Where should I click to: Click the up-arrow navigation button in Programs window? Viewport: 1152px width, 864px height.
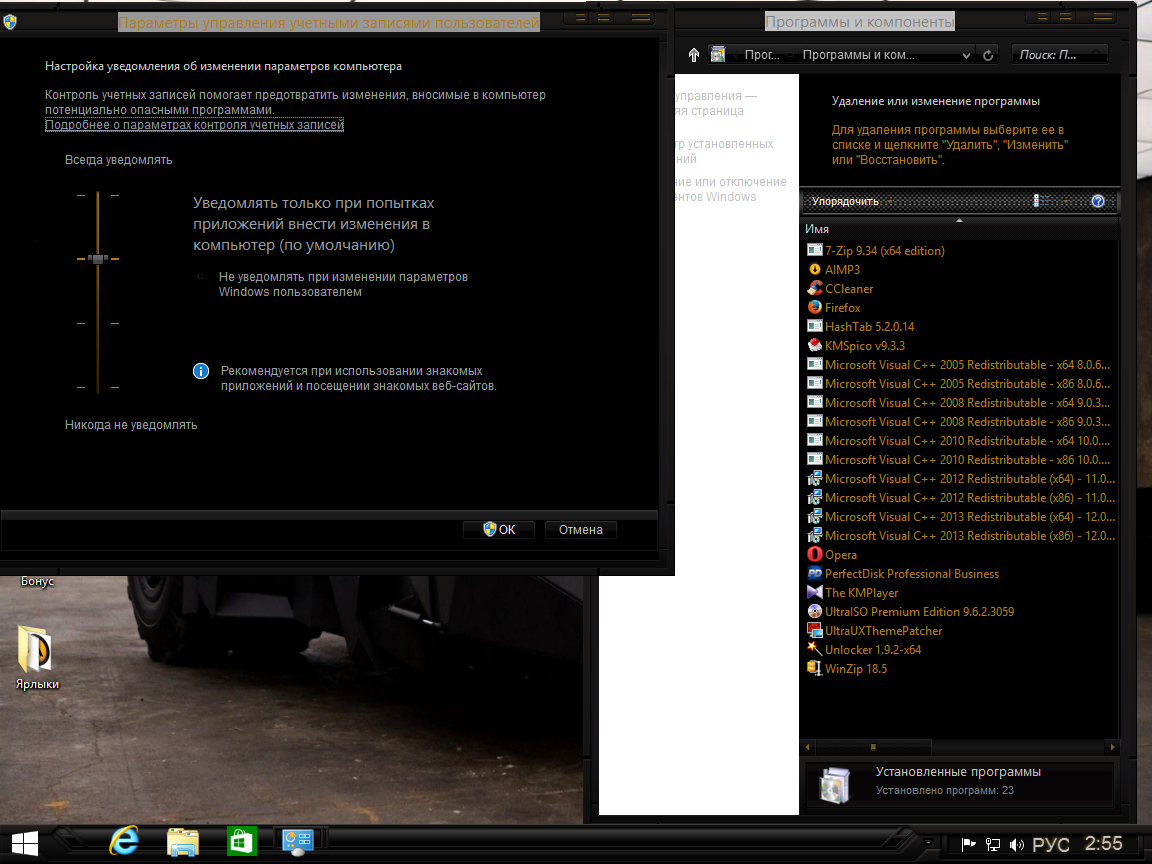point(693,55)
